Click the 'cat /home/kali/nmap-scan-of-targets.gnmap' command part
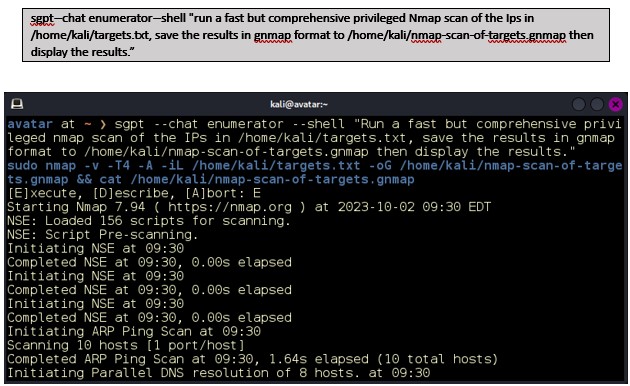630x386 pixels. coord(257,179)
